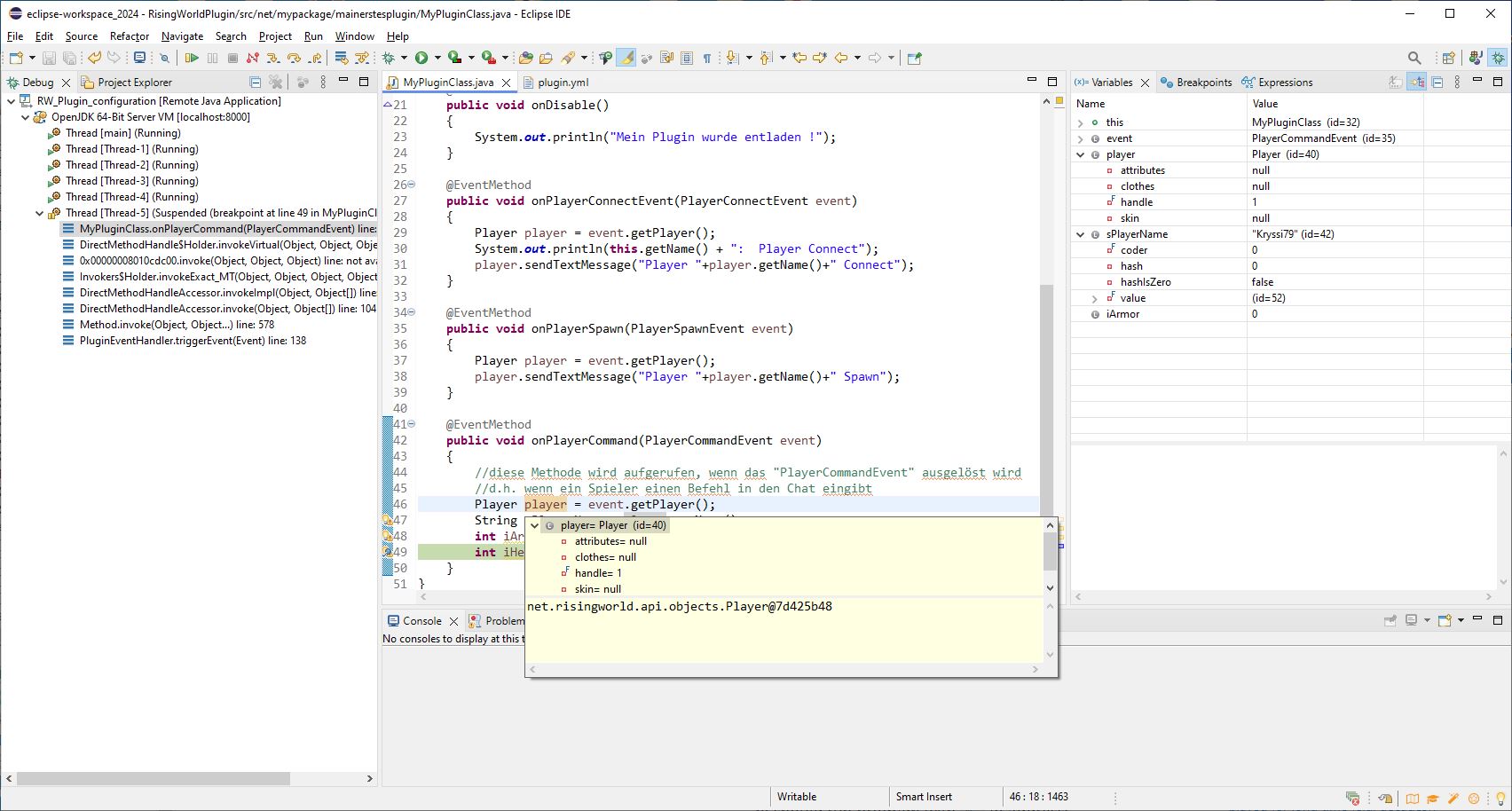This screenshot has width=1512, height=811.
Task: Click the toolbar search magnifier icon
Action: click(1414, 59)
